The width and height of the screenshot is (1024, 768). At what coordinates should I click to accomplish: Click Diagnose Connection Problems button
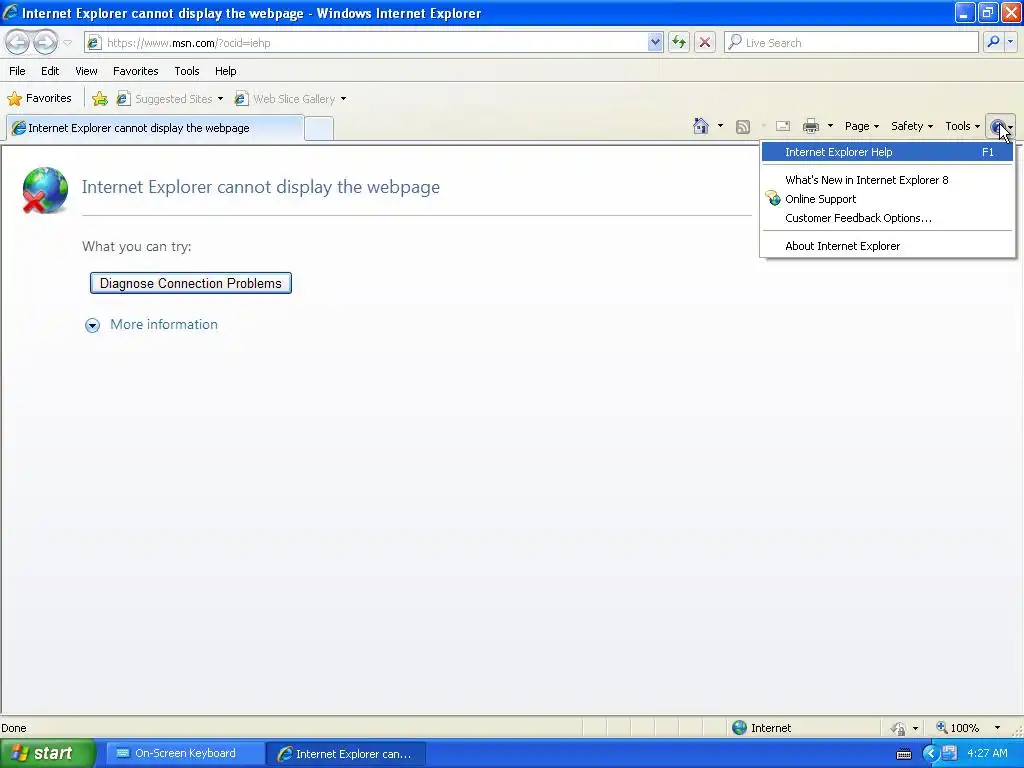[x=191, y=283]
